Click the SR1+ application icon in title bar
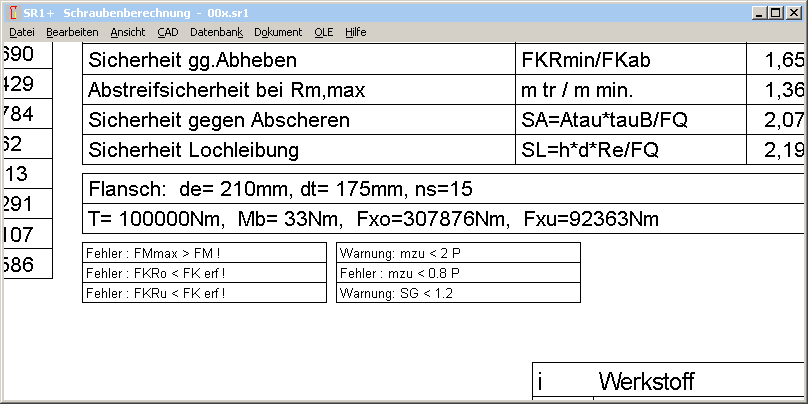Image resolution: width=808 pixels, height=404 pixels. pyautogui.click(x=11, y=11)
